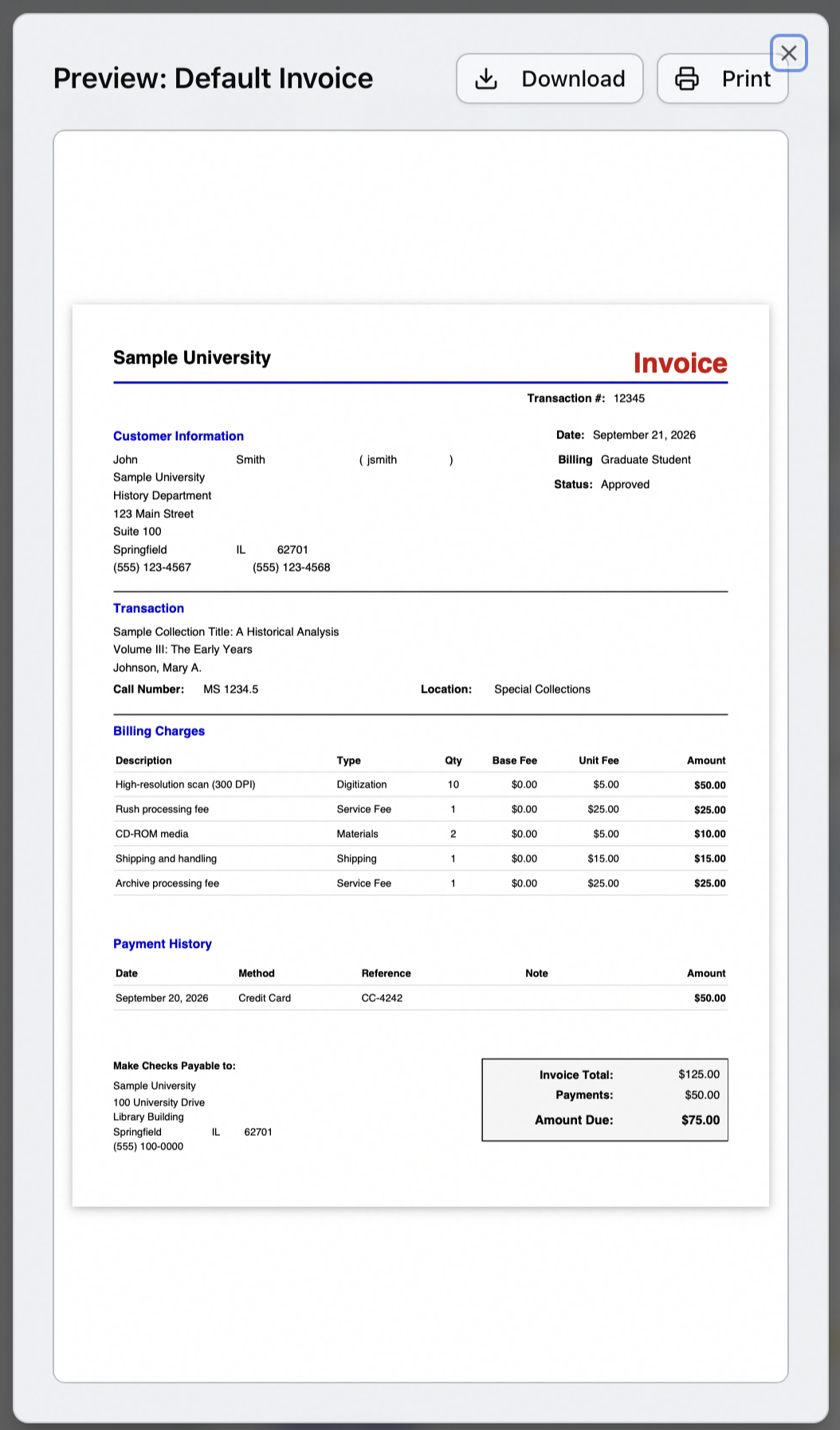Click 'Volume III: The Early Years'
This screenshot has width=840, height=1430.
pyautogui.click(x=183, y=649)
